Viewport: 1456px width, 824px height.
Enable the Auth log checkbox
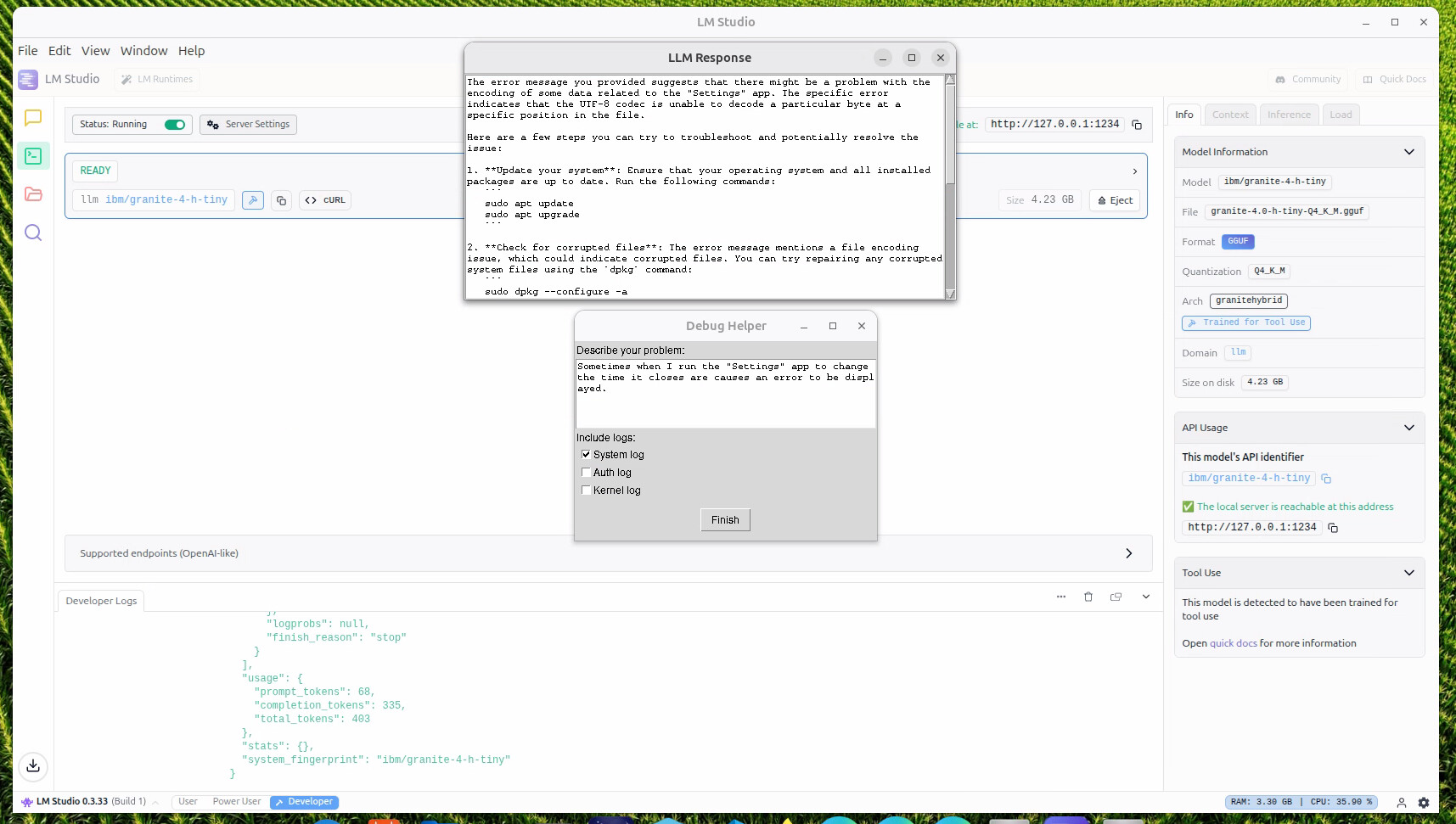[x=586, y=473]
